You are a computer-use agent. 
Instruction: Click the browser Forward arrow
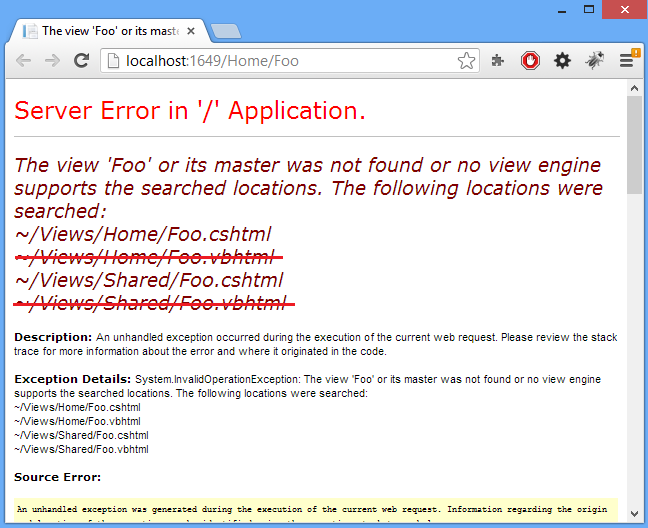pyautogui.click(x=52, y=61)
